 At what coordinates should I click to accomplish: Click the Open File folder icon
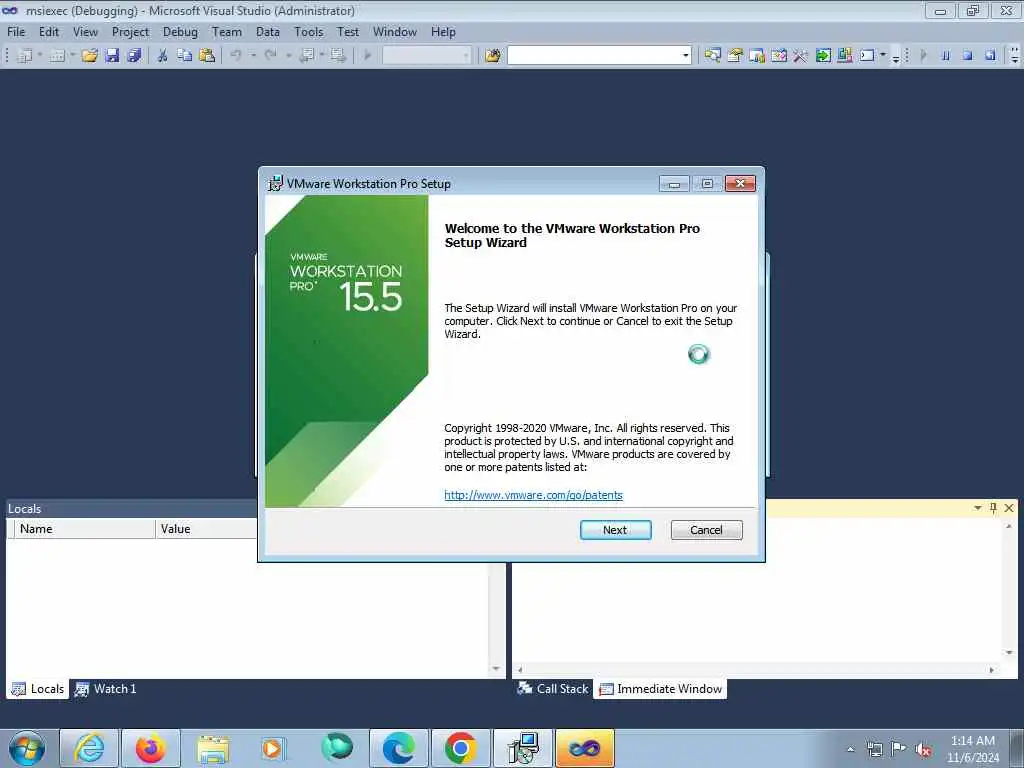(x=89, y=56)
